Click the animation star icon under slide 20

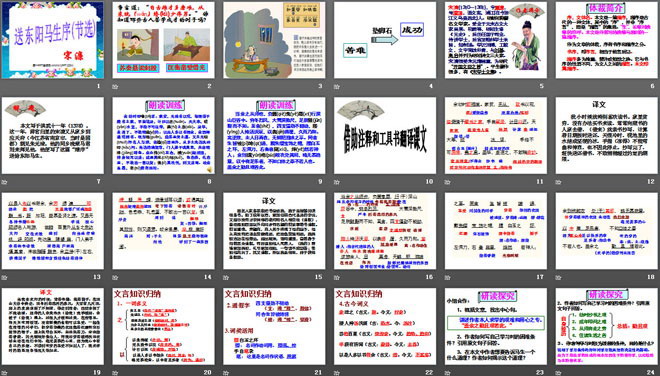(x=115, y=372)
